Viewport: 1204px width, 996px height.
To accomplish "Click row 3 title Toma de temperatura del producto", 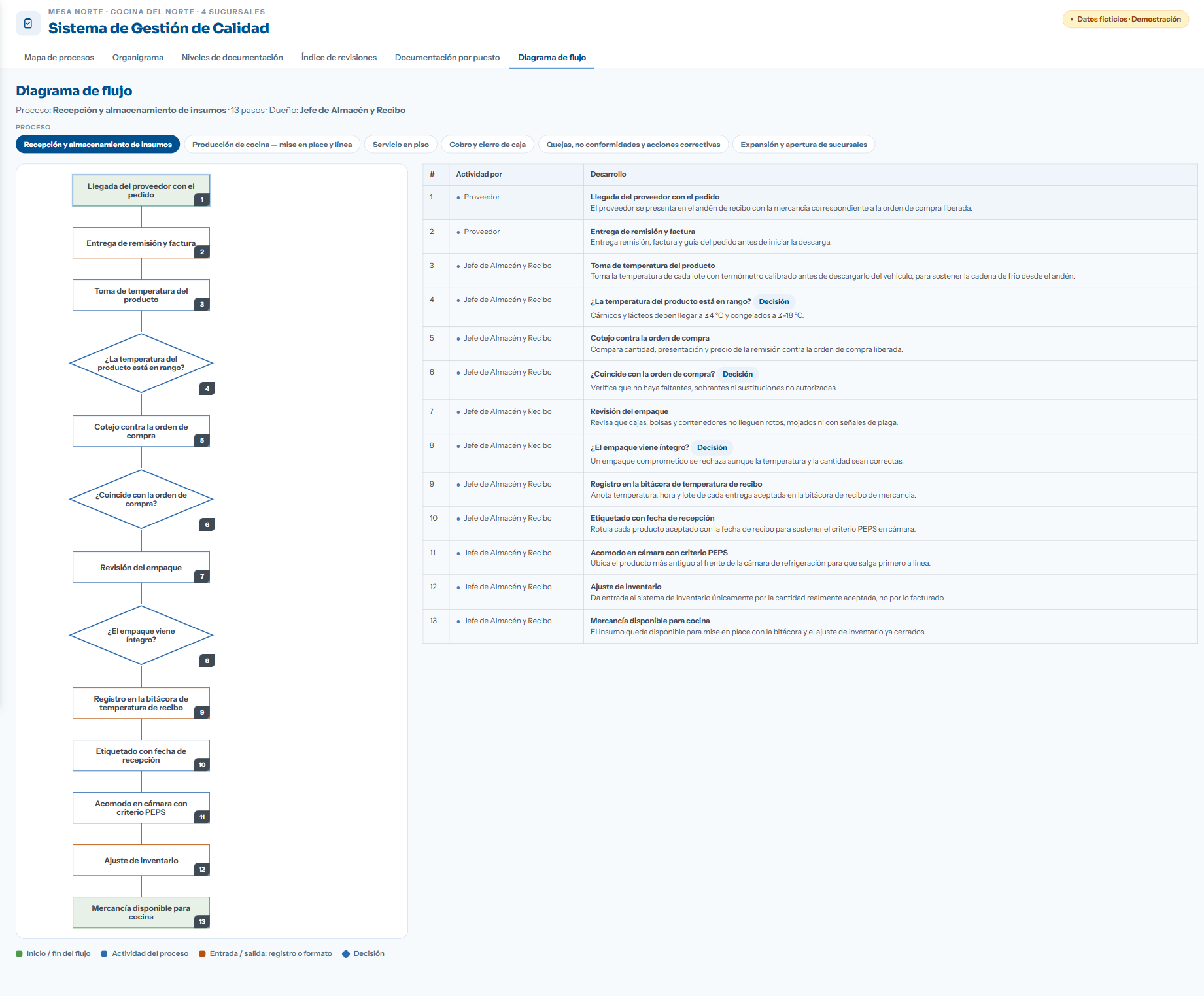I will [653, 266].
